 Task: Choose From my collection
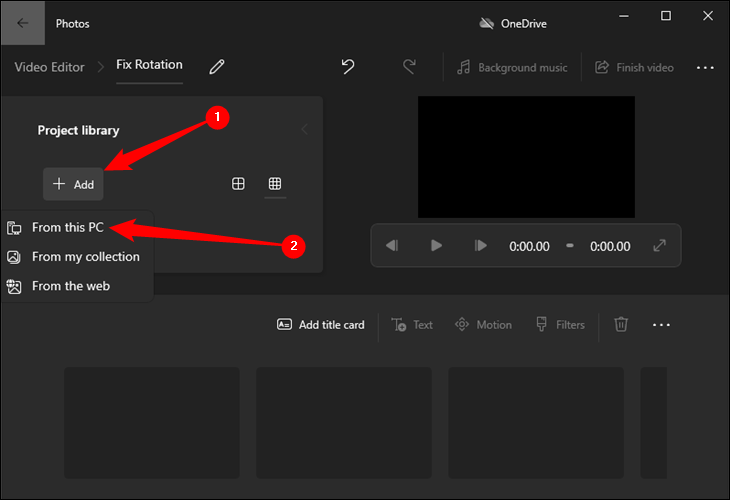[85, 257]
